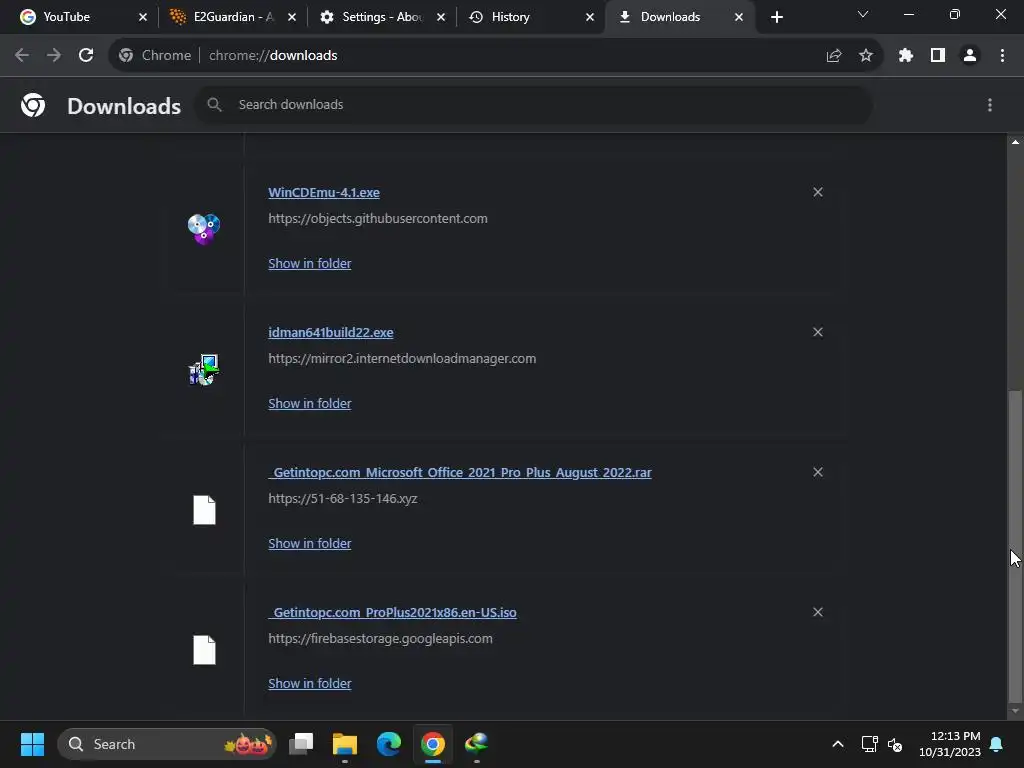The height and width of the screenshot is (768, 1024).
Task: Show idman641build22.exe in folder
Action: pos(310,404)
